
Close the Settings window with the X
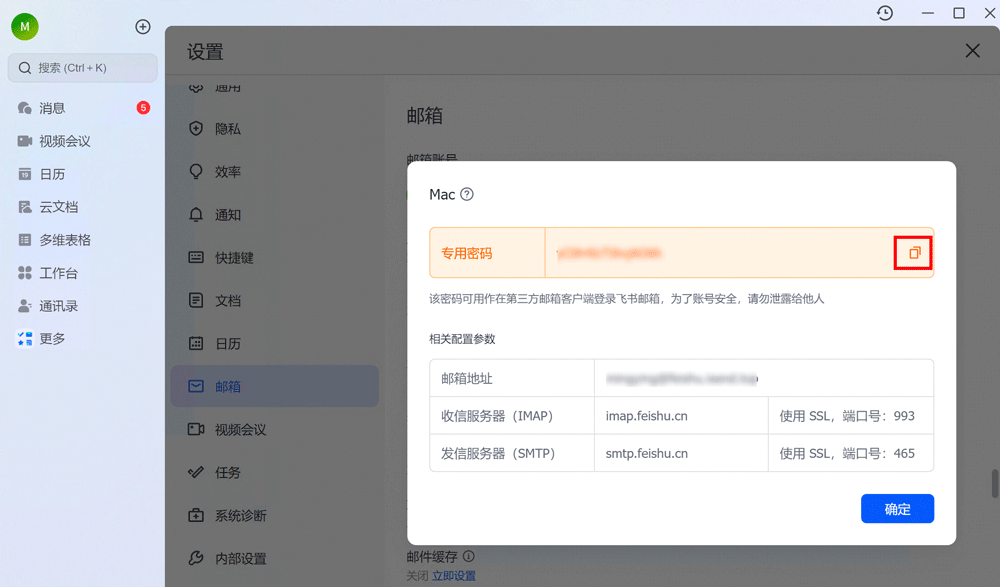[970, 50]
